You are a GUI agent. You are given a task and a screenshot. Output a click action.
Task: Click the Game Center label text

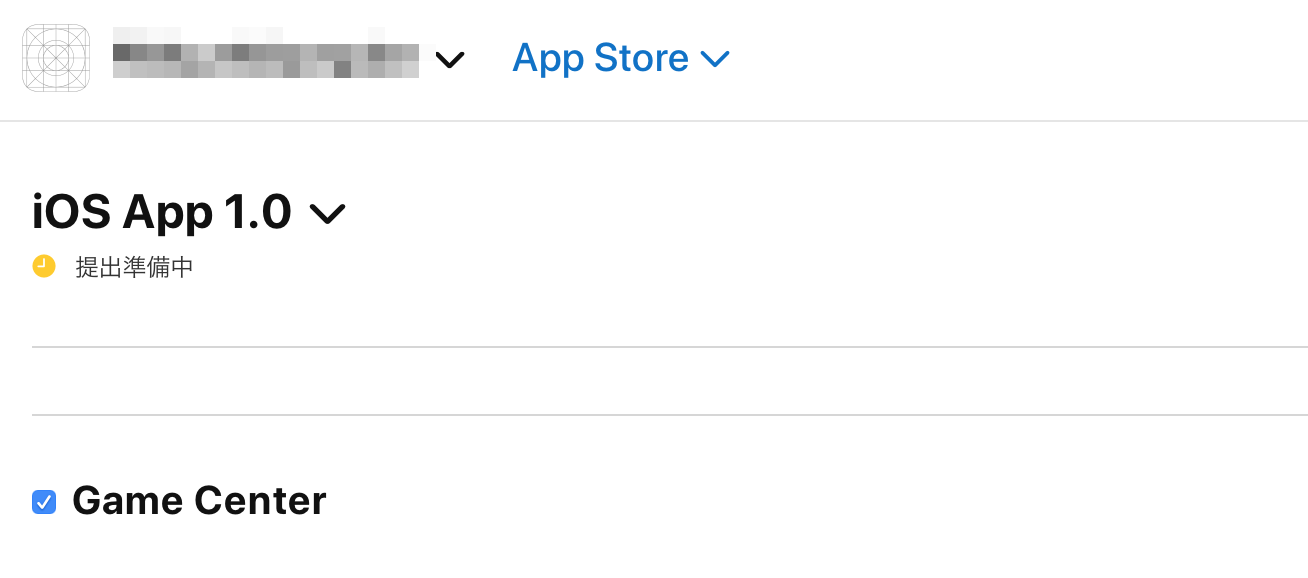click(197, 500)
